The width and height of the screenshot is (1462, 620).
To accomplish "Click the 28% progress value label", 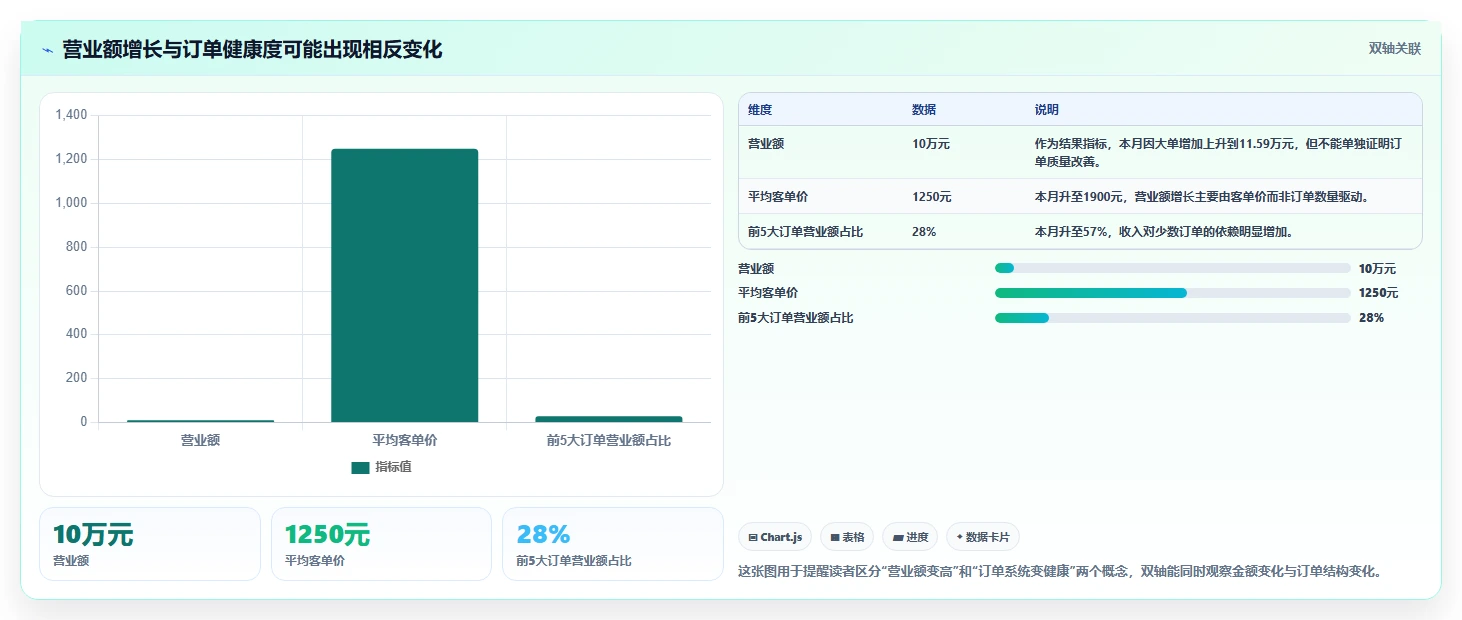I will [1371, 318].
